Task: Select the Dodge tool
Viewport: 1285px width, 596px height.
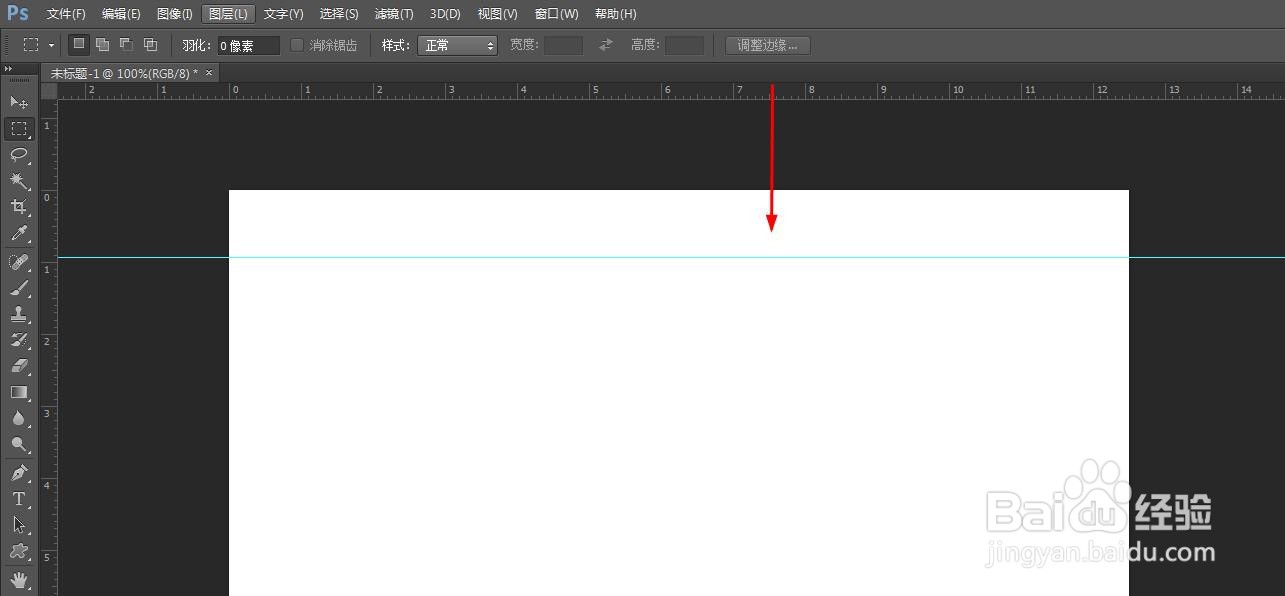Action: pyautogui.click(x=19, y=444)
